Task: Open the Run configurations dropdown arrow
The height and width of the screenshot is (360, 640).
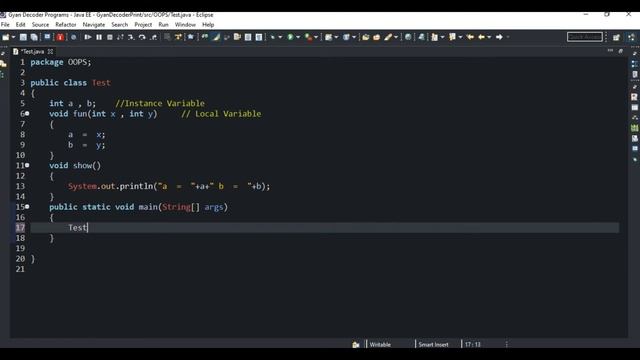Action: [298, 37]
